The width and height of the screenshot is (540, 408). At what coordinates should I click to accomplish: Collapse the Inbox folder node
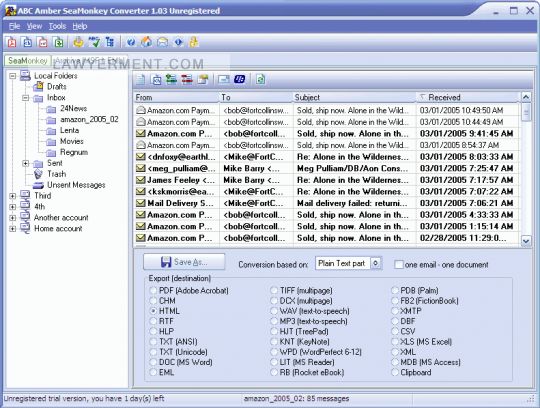tap(25, 98)
